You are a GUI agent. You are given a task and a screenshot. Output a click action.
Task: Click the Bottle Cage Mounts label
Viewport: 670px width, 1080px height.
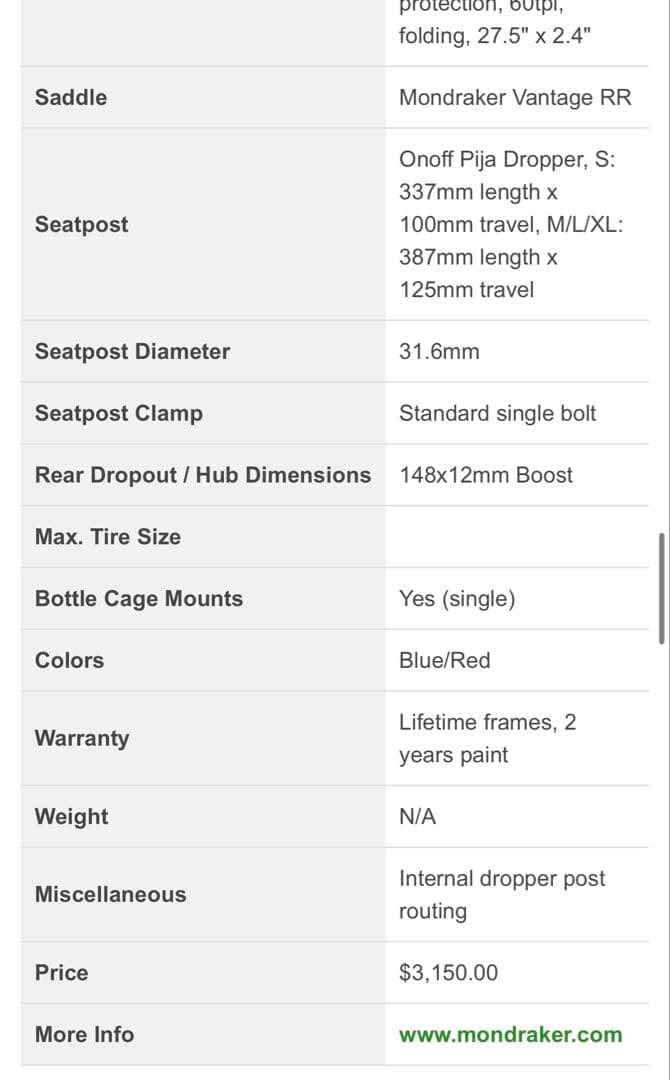(139, 599)
